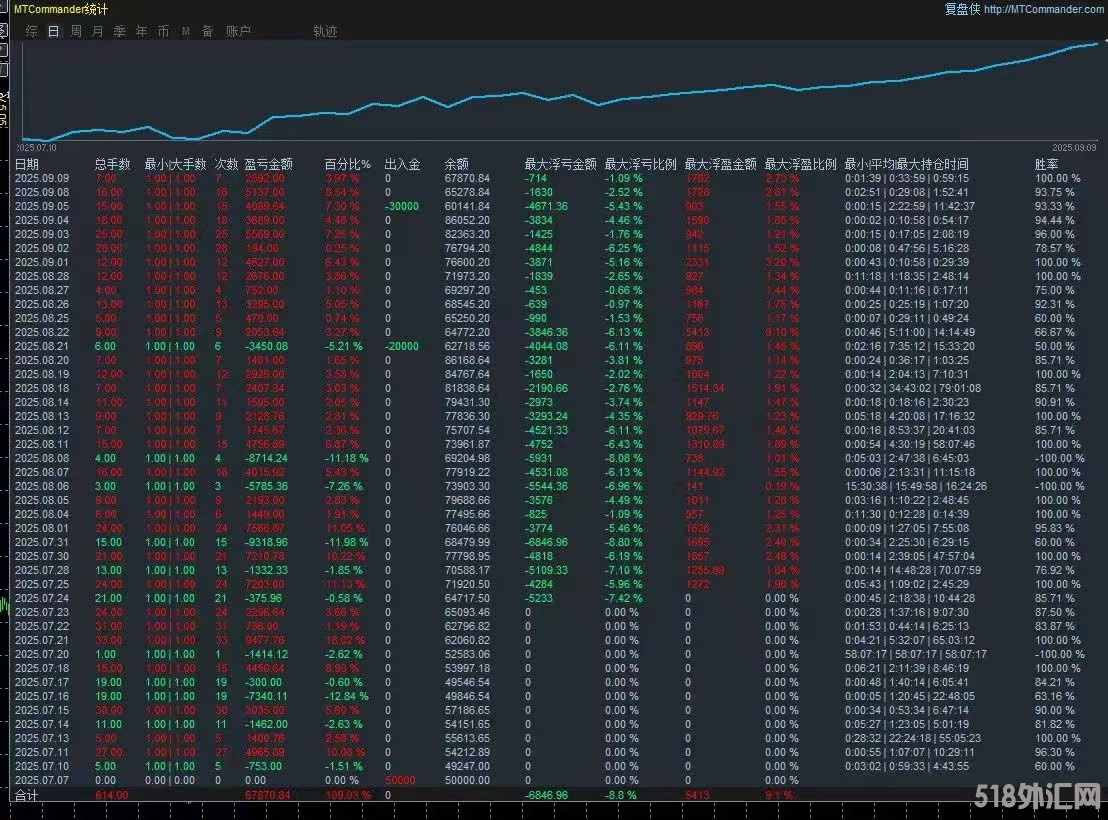Select the 周 weekly statistics tab
1108x820 pixels.
pyautogui.click(x=76, y=31)
